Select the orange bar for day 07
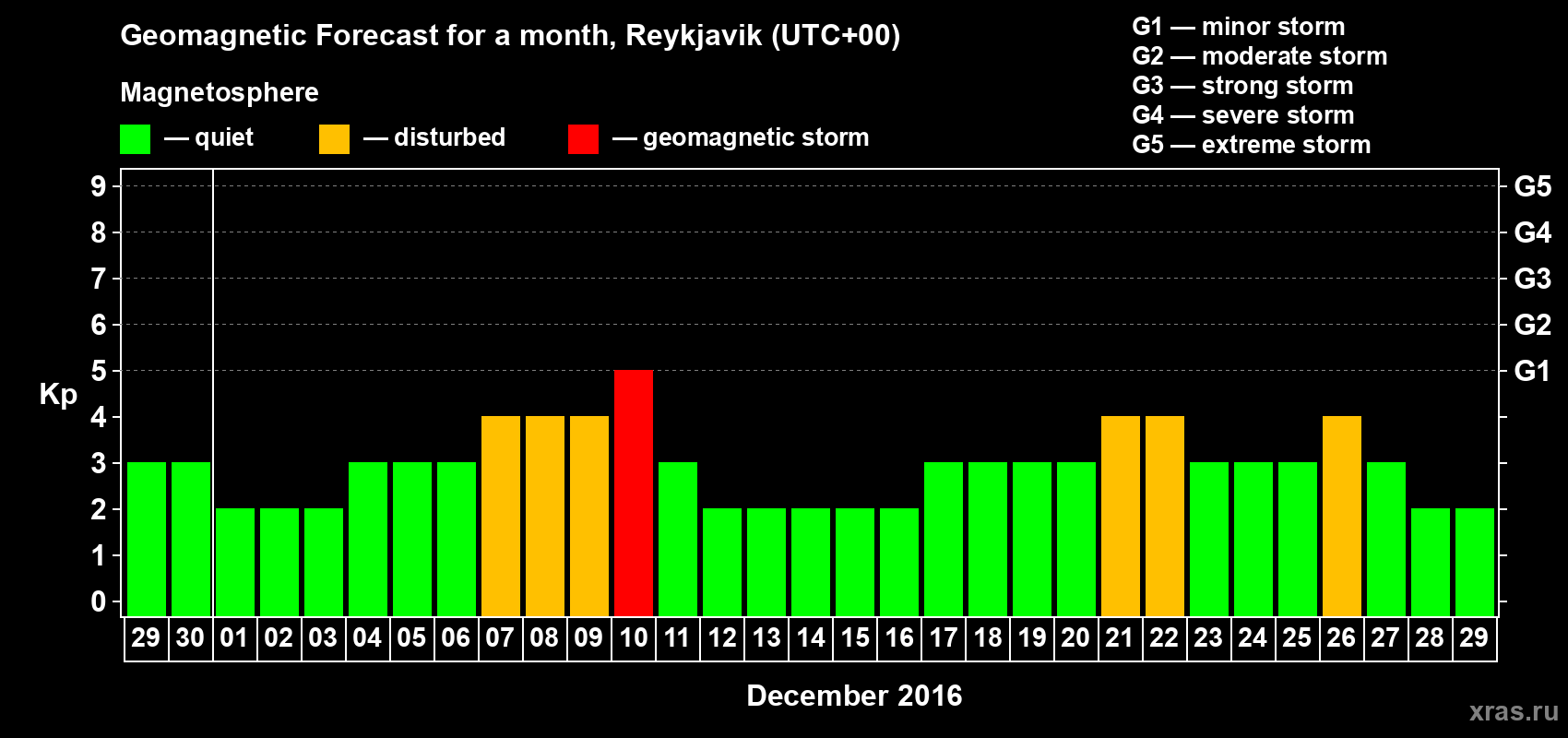1568x738 pixels. 501,516
